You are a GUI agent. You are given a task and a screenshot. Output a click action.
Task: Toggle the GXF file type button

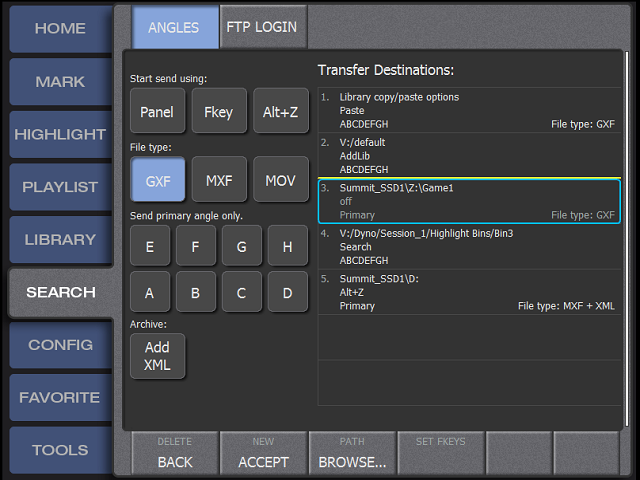pos(157,181)
